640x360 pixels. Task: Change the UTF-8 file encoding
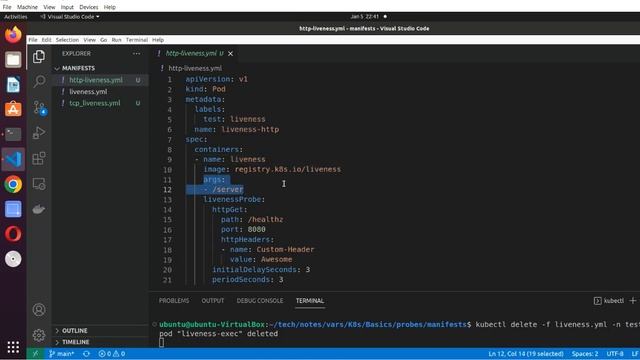click(x=615, y=354)
